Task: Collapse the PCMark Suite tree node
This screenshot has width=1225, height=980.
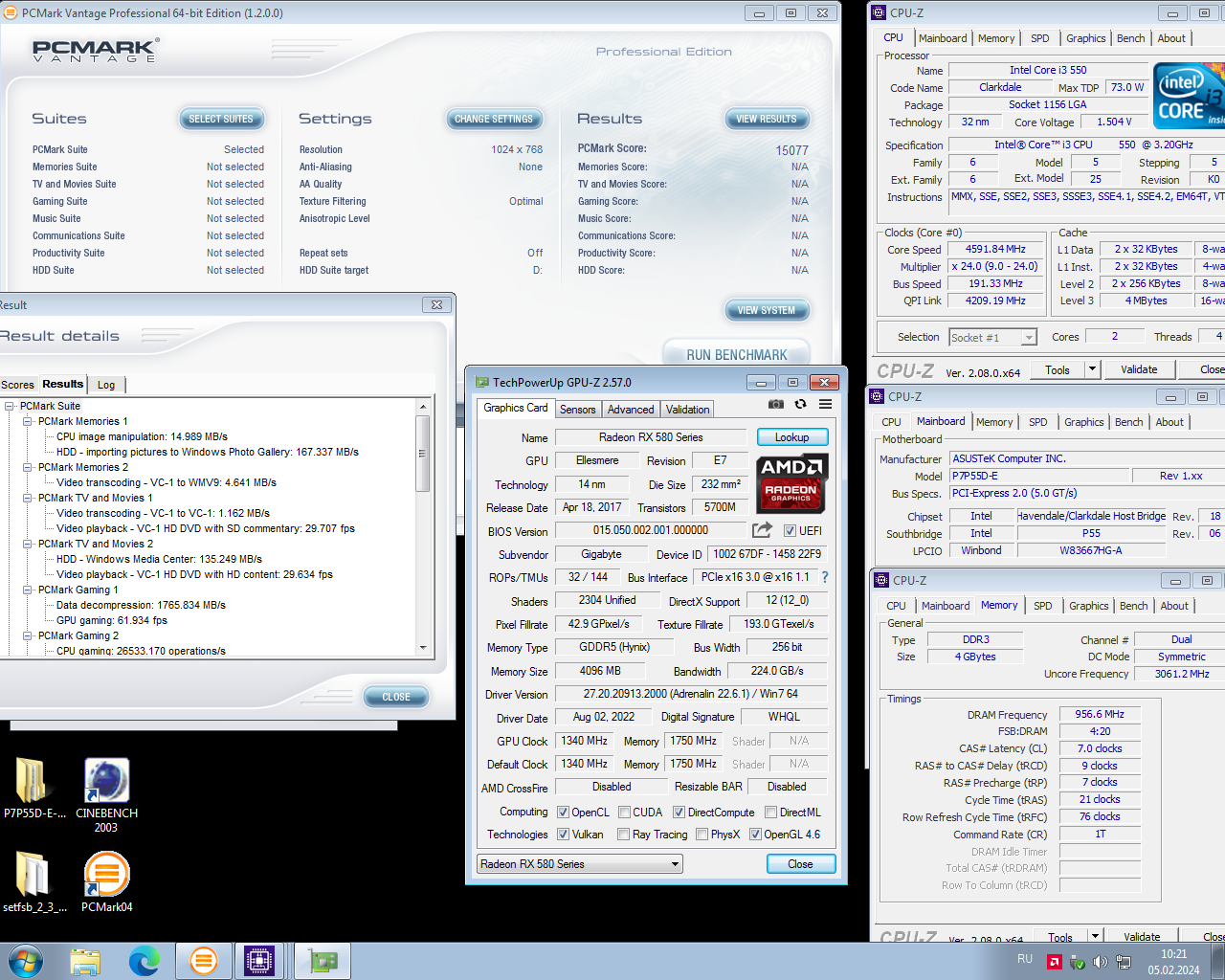Action: [10, 406]
